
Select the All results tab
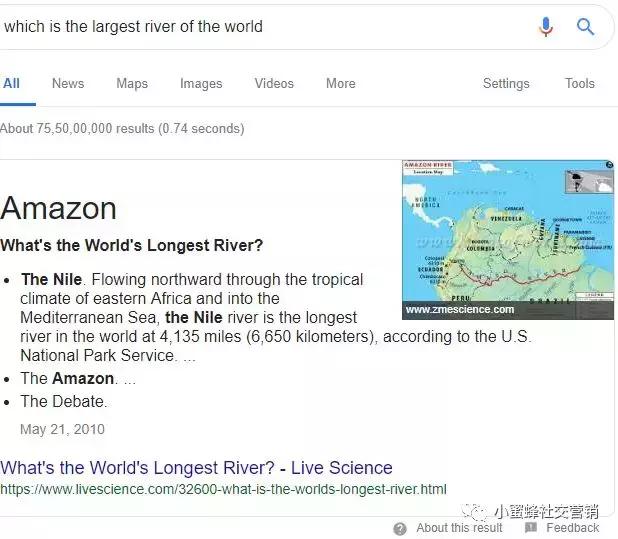12,83
